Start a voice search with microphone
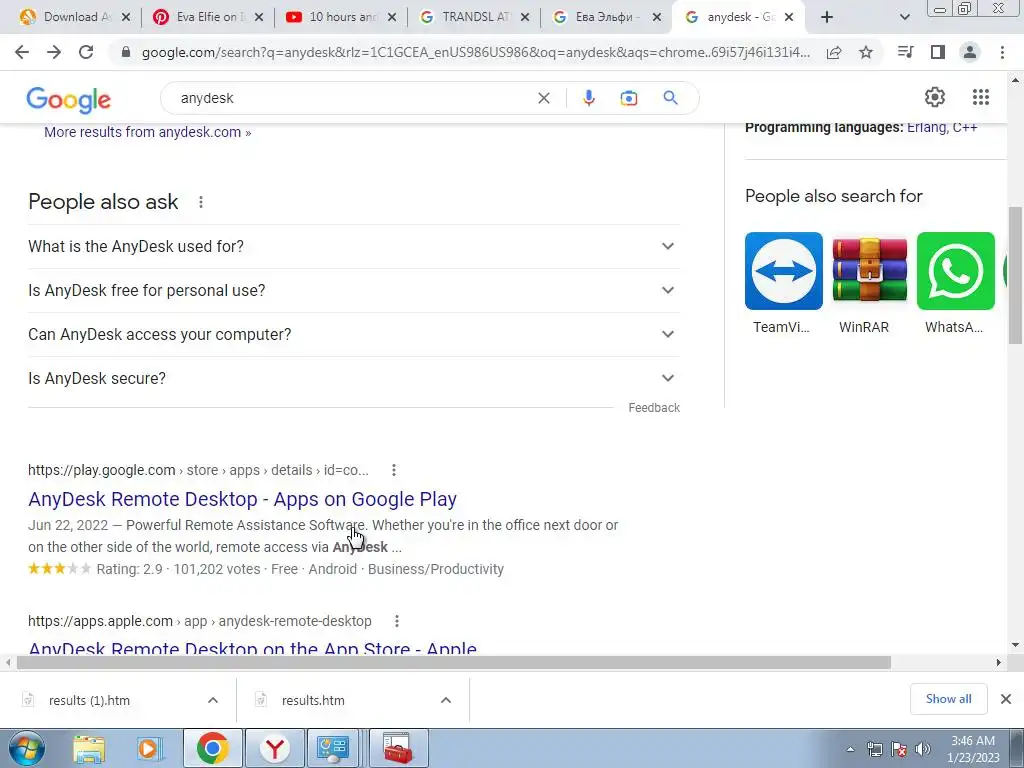Image resolution: width=1024 pixels, height=768 pixels. [x=588, y=98]
